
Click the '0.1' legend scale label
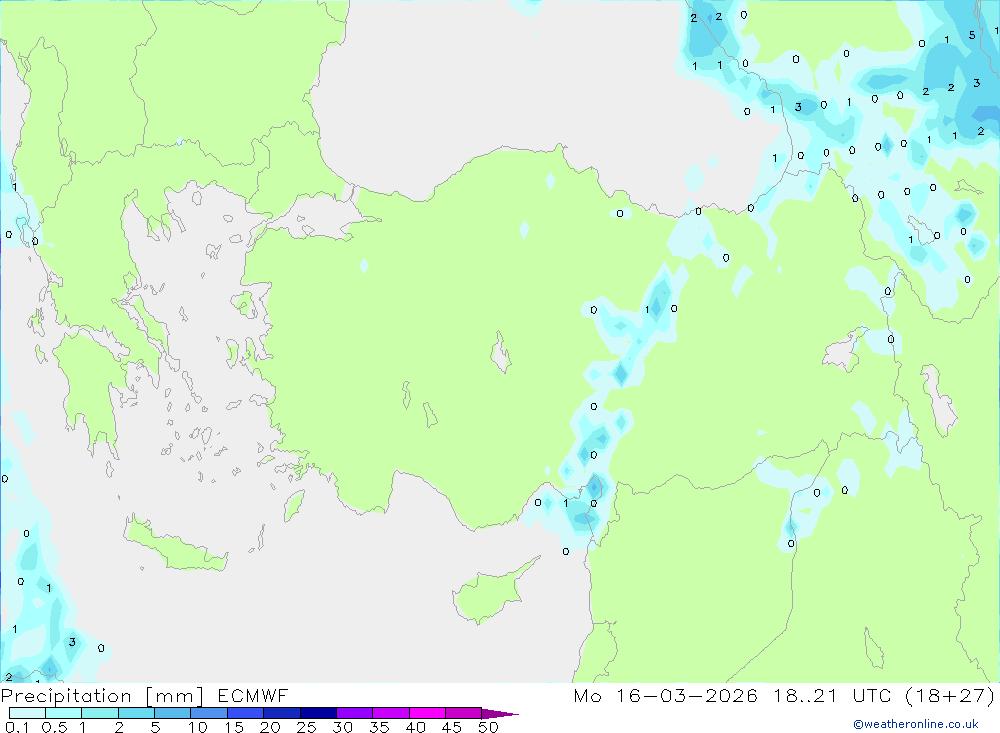(17, 727)
